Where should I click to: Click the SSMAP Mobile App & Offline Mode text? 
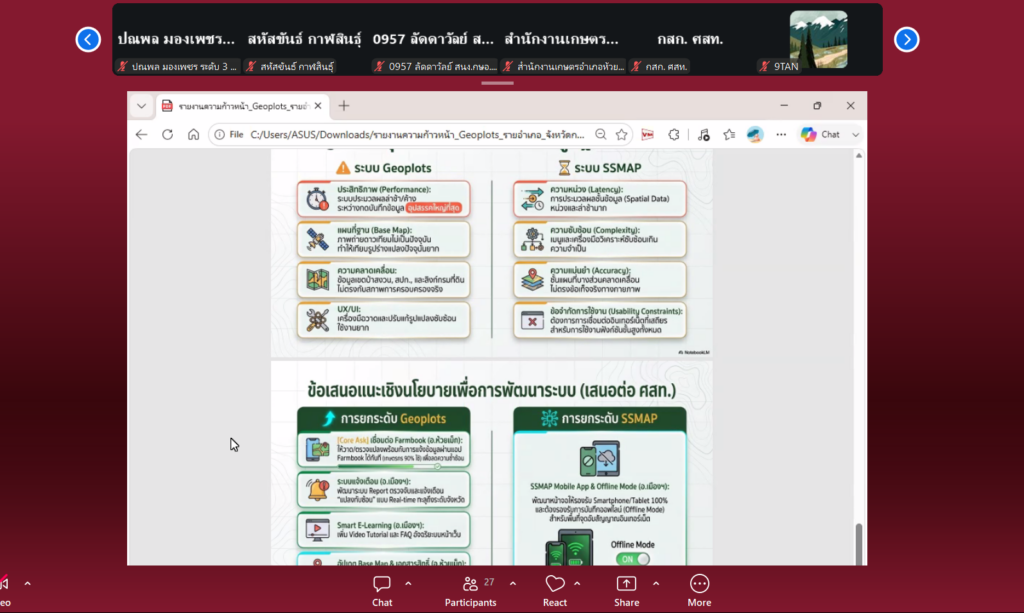(x=600, y=486)
